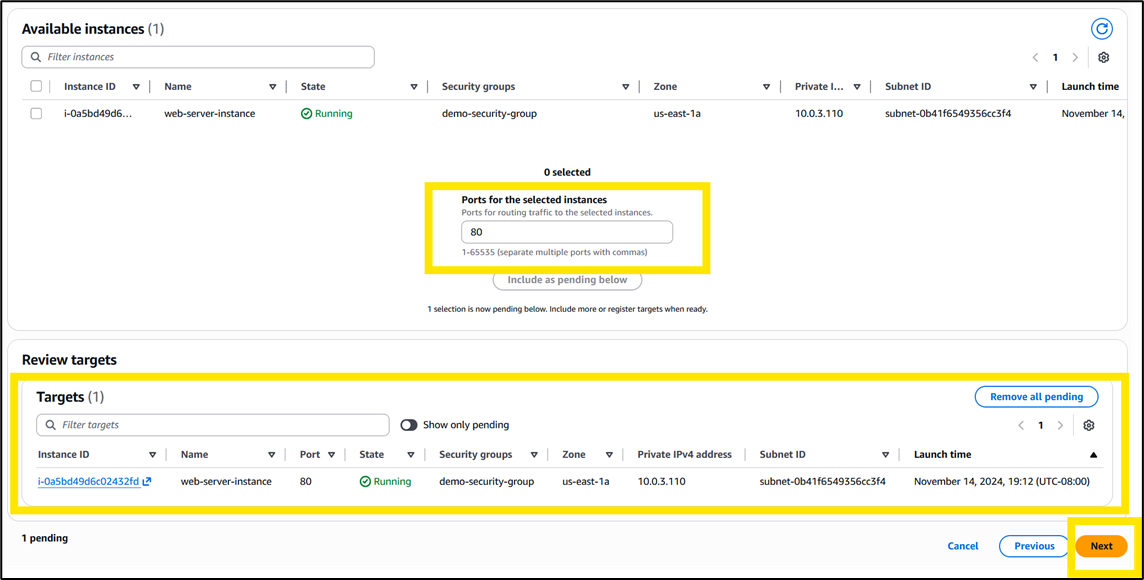1144x580 pixels.
Task: Click the ports input field showing 80
Action: pyautogui.click(x=566, y=232)
